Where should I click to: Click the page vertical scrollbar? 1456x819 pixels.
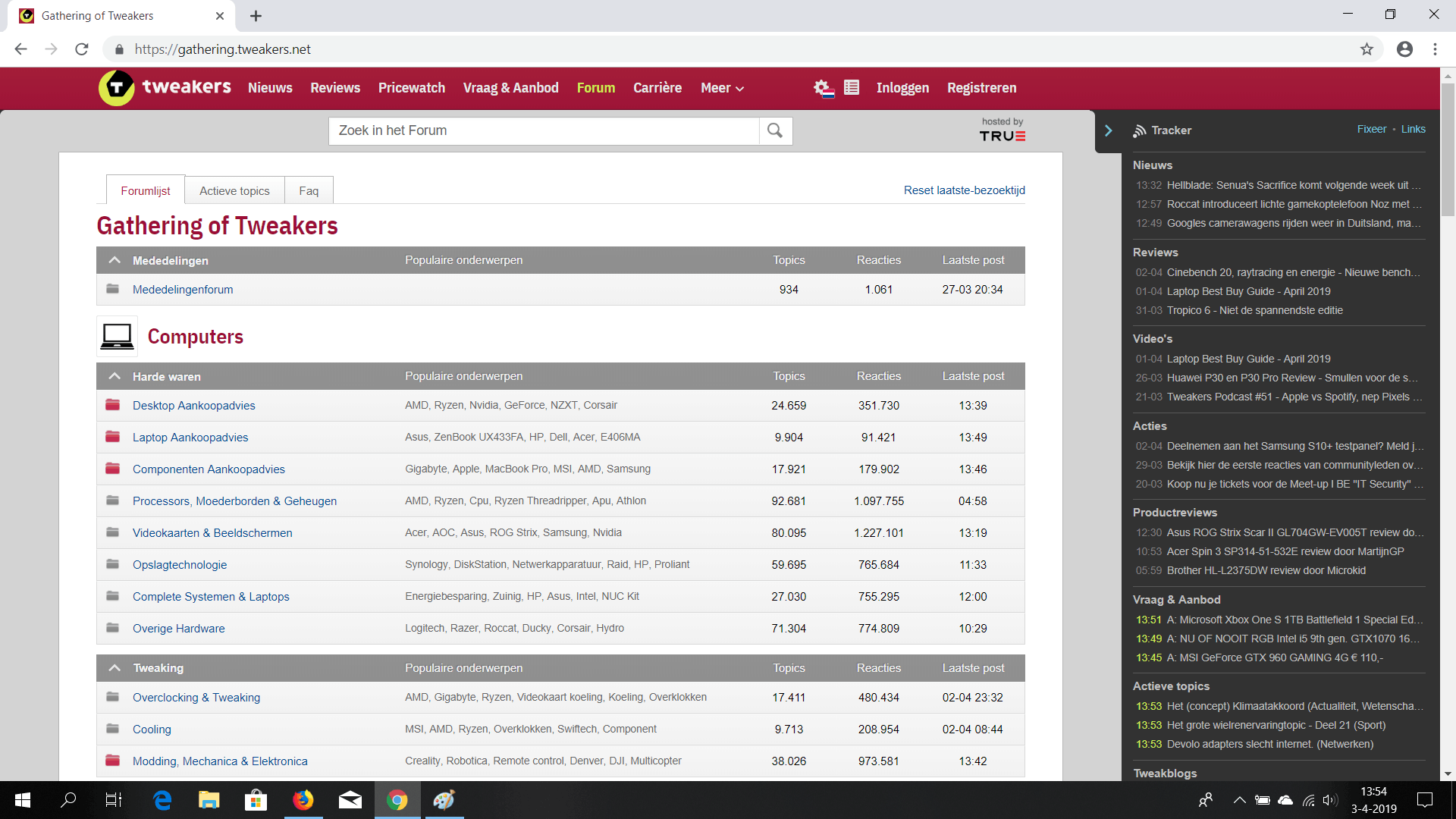click(1448, 152)
